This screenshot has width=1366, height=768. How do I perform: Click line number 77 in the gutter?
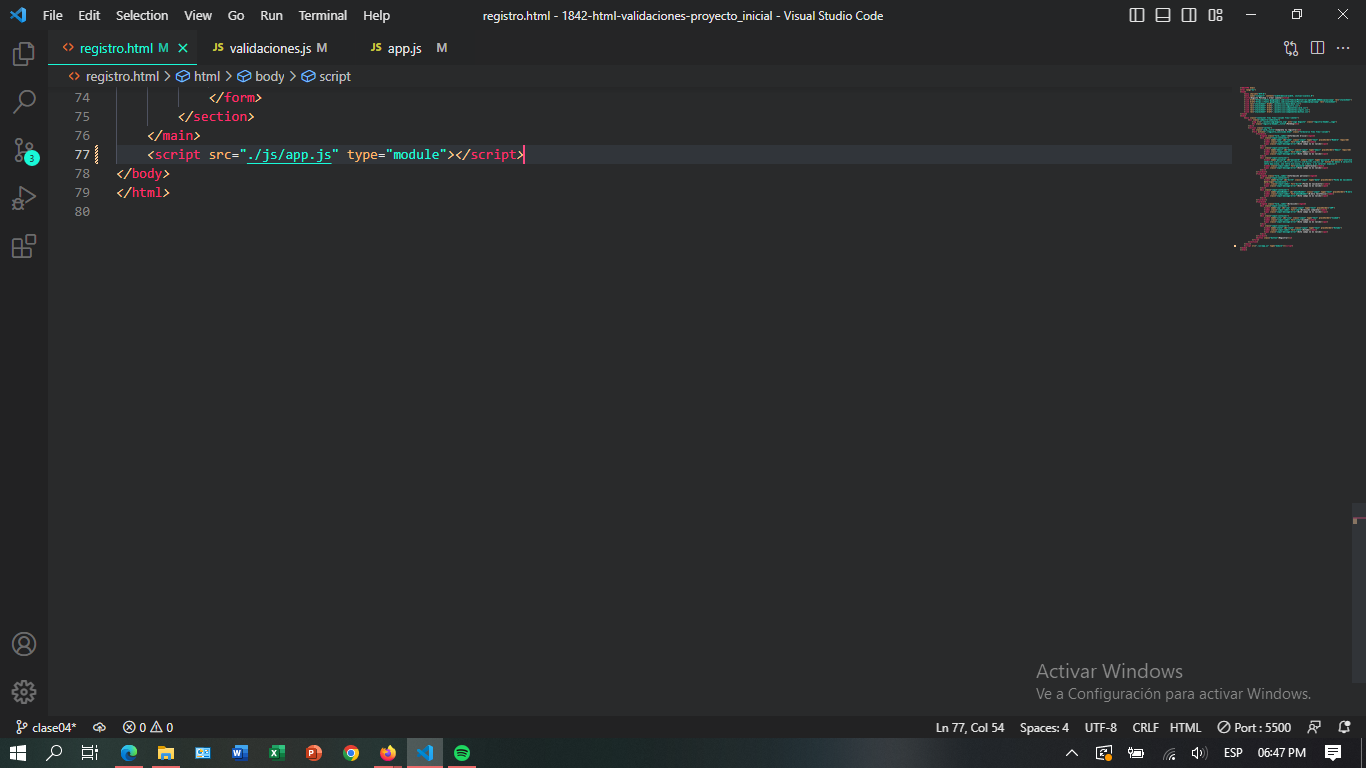coord(82,154)
